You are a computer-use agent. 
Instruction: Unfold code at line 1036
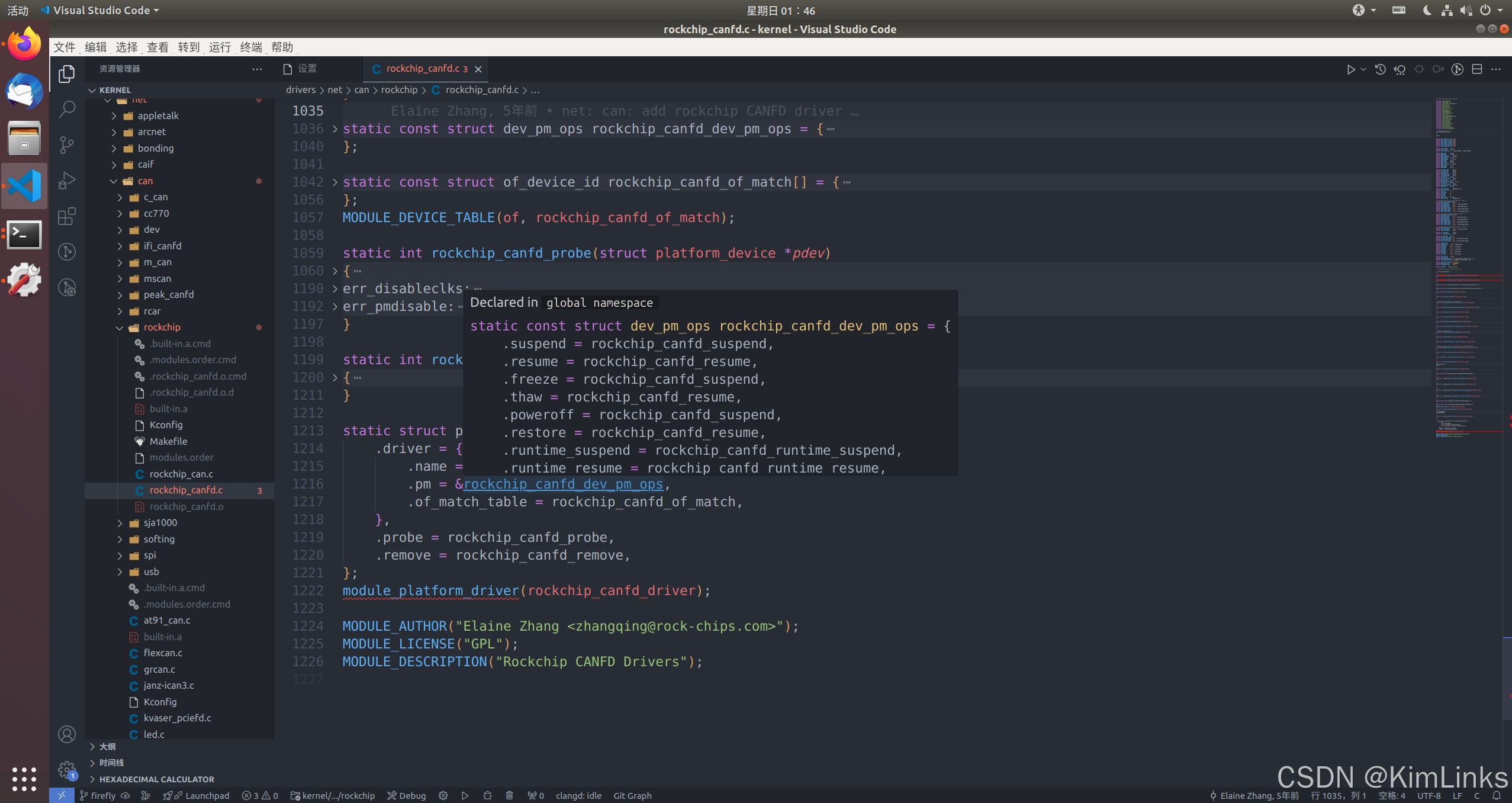[335, 129]
